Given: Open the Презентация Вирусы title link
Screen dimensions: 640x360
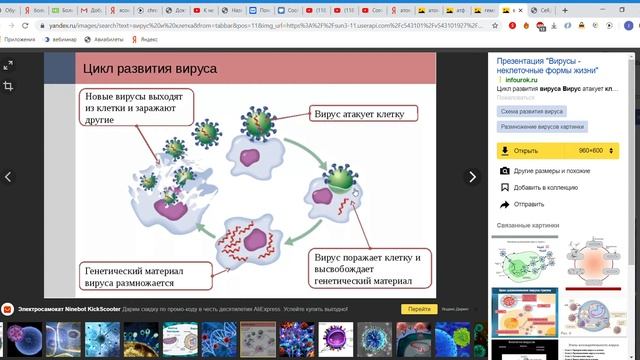Looking at the screenshot, I should pyautogui.click(x=547, y=65).
